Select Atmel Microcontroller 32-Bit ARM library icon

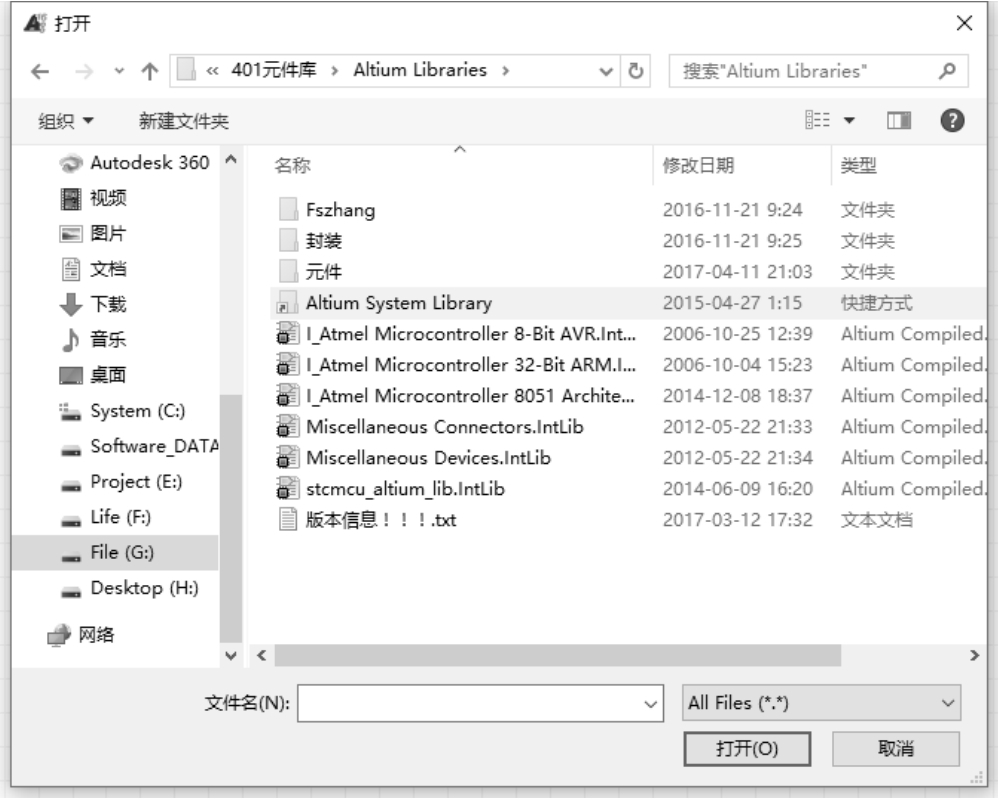click(288, 365)
